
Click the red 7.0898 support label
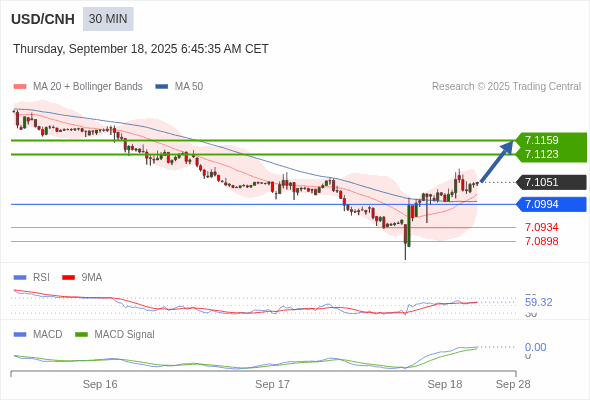[542, 241]
